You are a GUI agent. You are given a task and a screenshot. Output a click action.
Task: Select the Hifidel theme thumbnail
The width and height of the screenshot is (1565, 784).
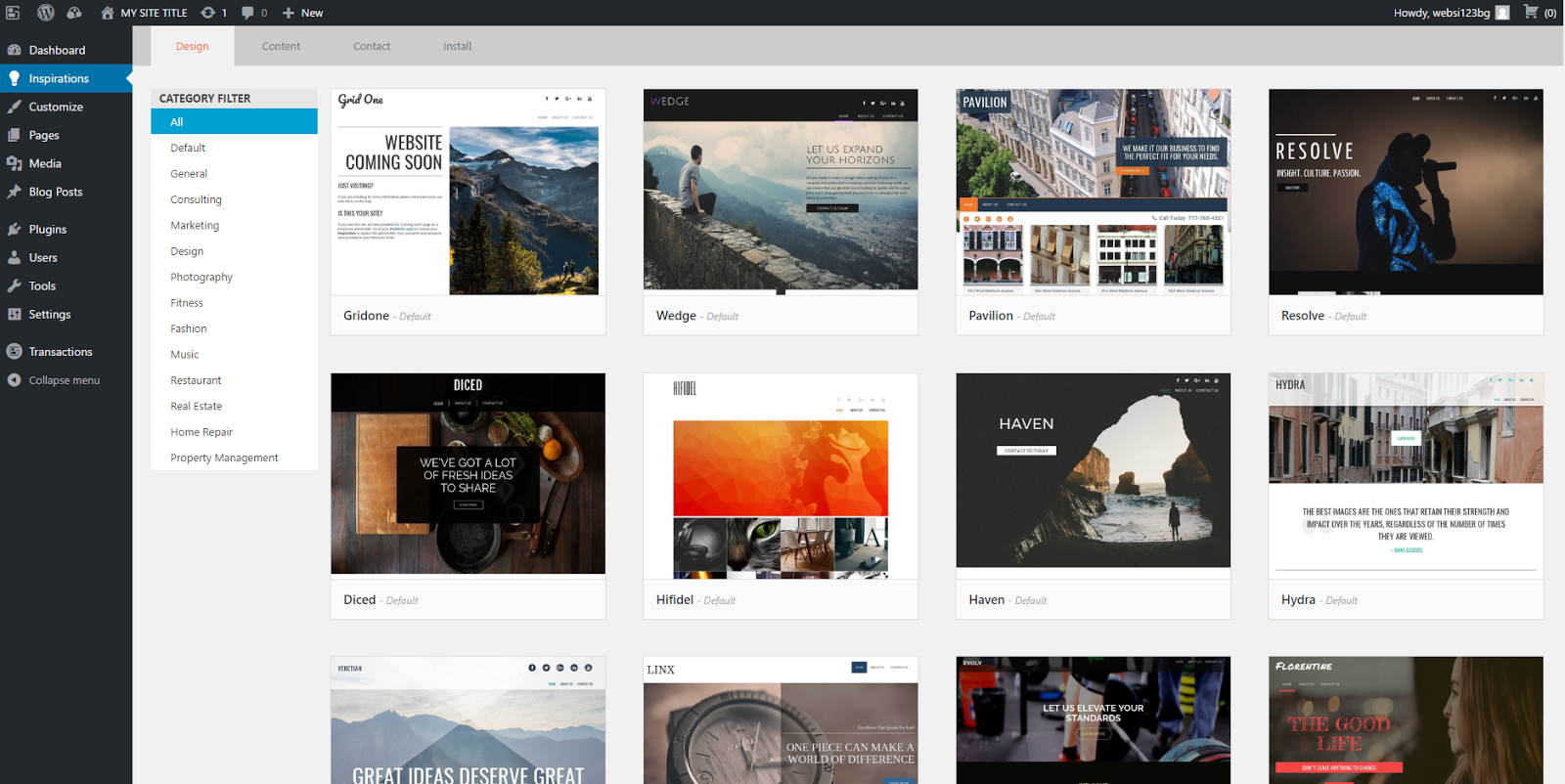[781, 476]
